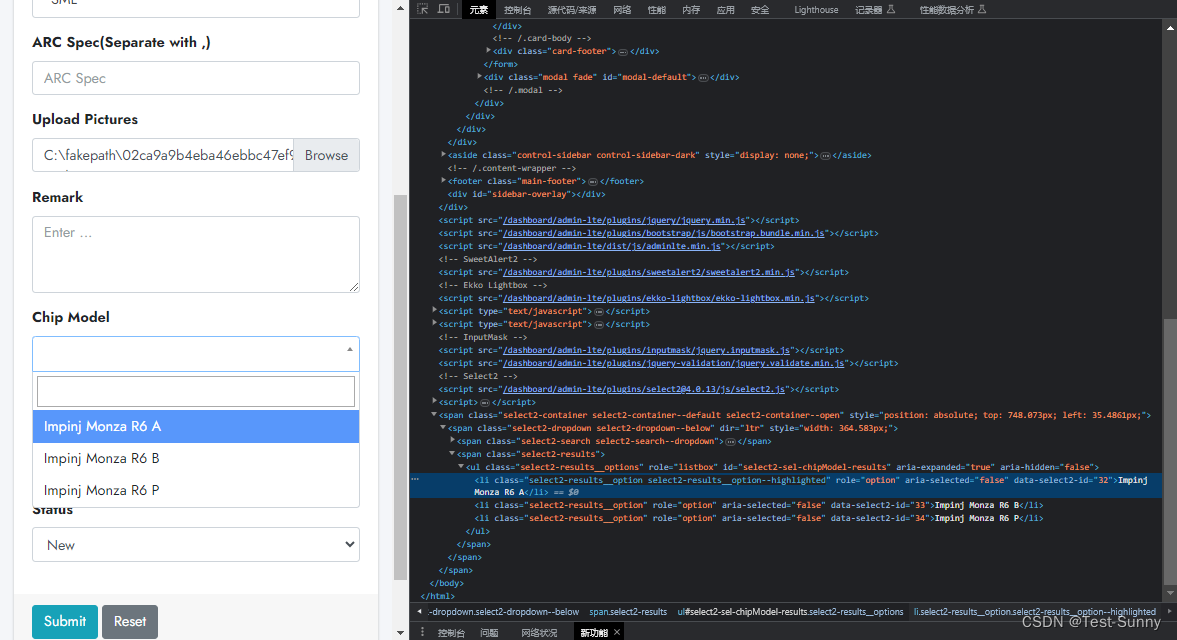
Task: Expand the modal-default div node
Action: pyautogui.click(x=480, y=77)
